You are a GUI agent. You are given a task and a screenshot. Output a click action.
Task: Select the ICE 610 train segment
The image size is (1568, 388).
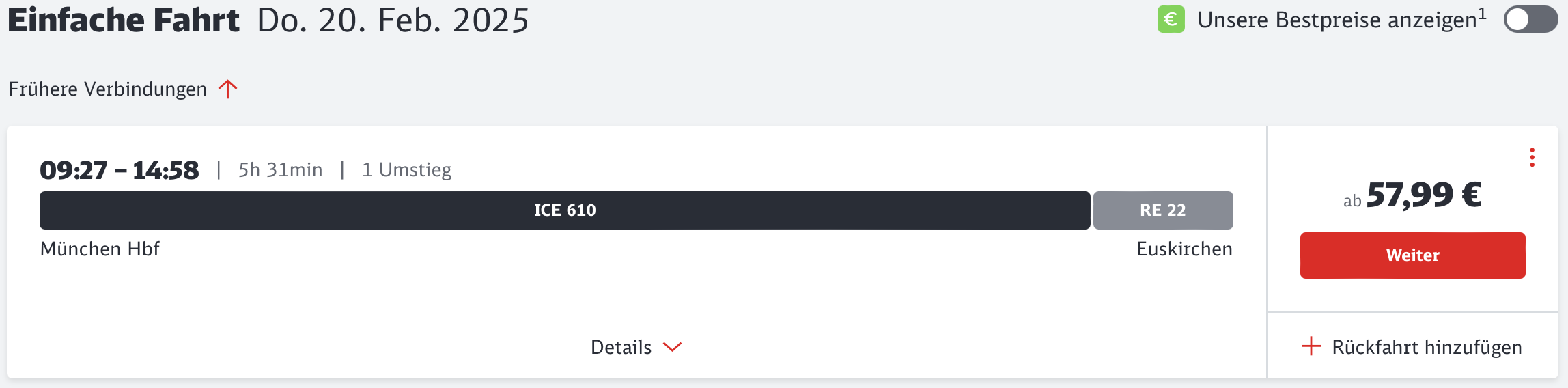tap(565, 210)
